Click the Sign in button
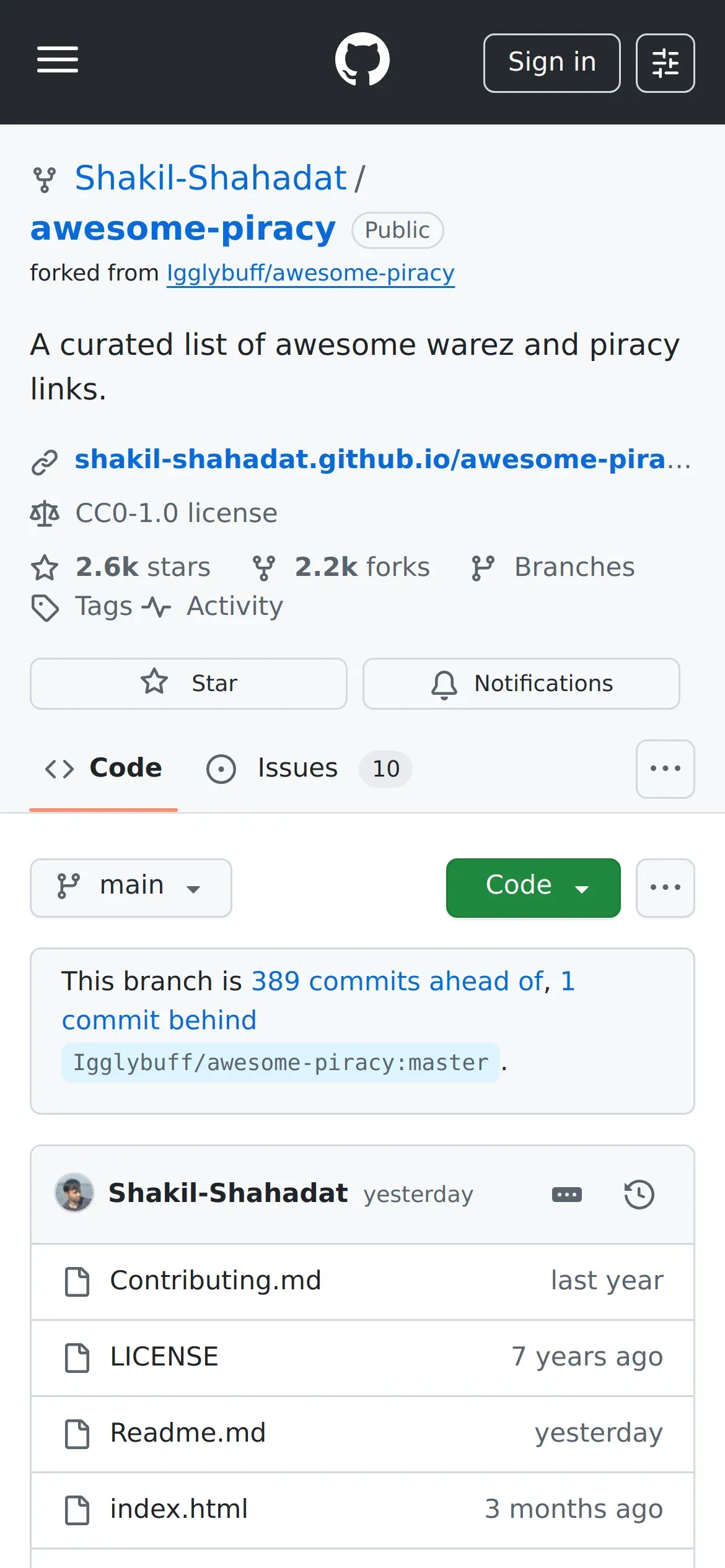The height and width of the screenshot is (1568, 725). (551, 63)
